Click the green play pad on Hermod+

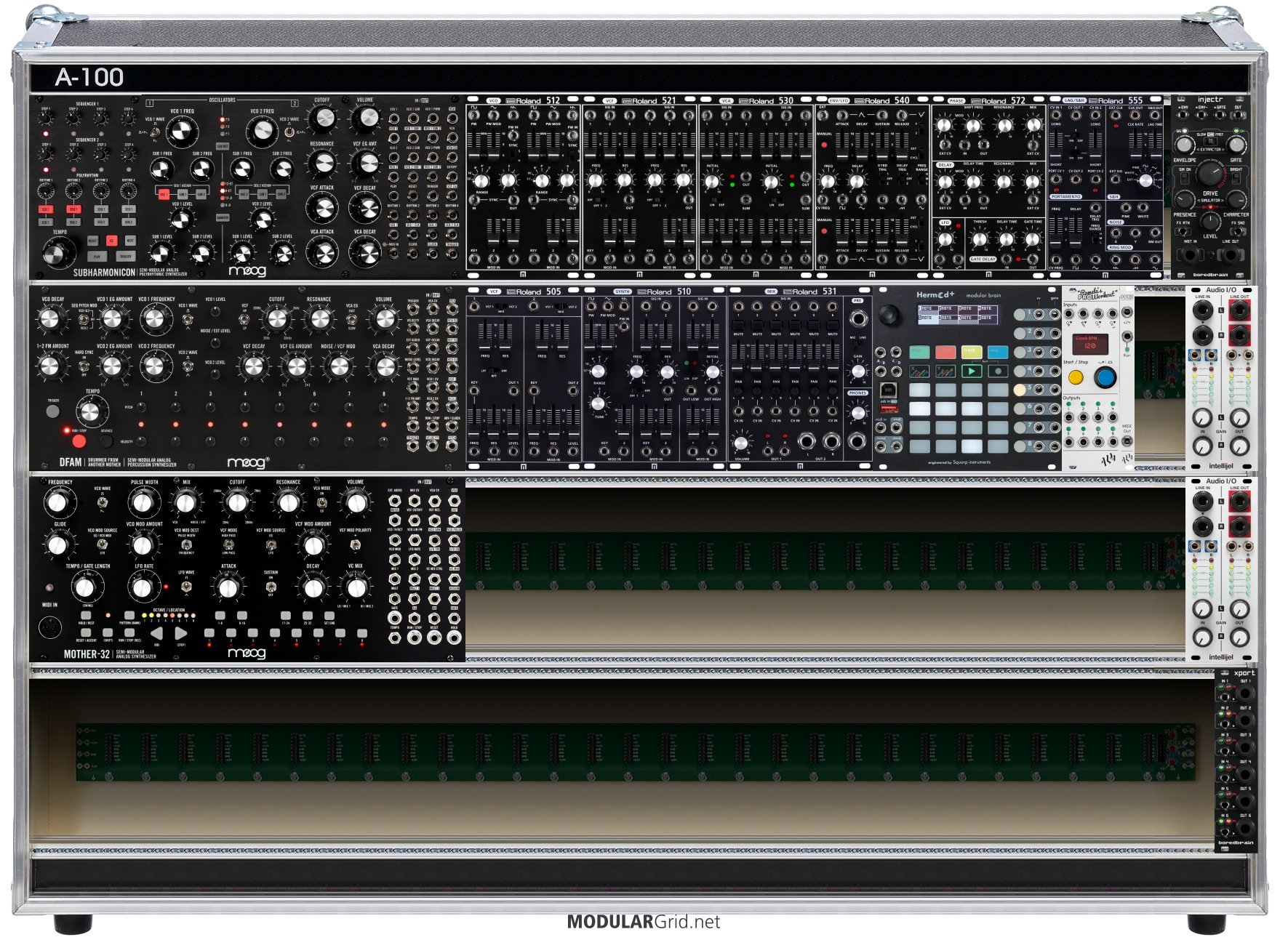(x=972, y=371)
